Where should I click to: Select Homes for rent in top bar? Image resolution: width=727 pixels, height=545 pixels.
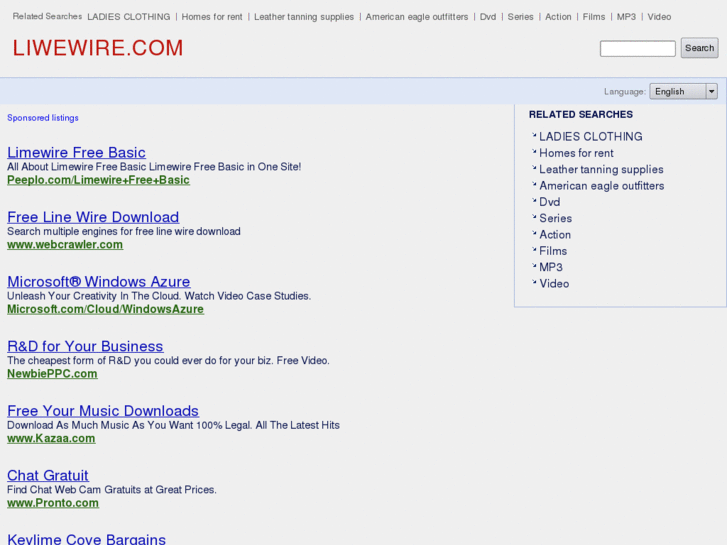coord(212,17)
